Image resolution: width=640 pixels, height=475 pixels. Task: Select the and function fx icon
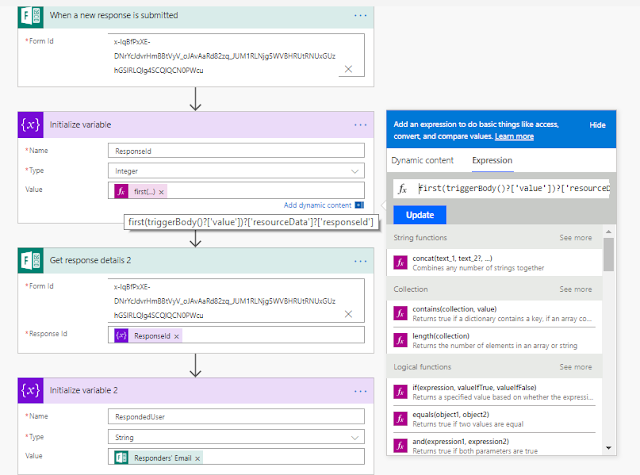coord(400,446)
